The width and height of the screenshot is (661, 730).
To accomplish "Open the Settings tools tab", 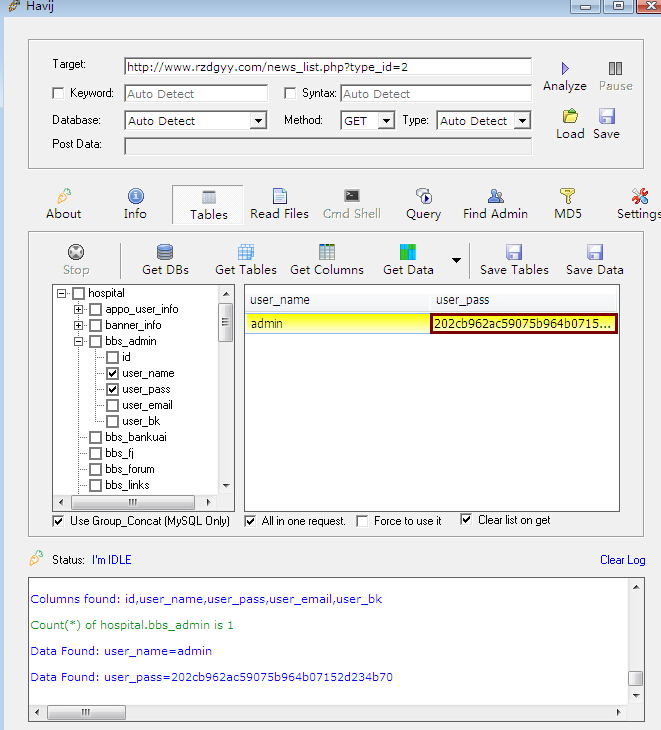I will [640, 204].
